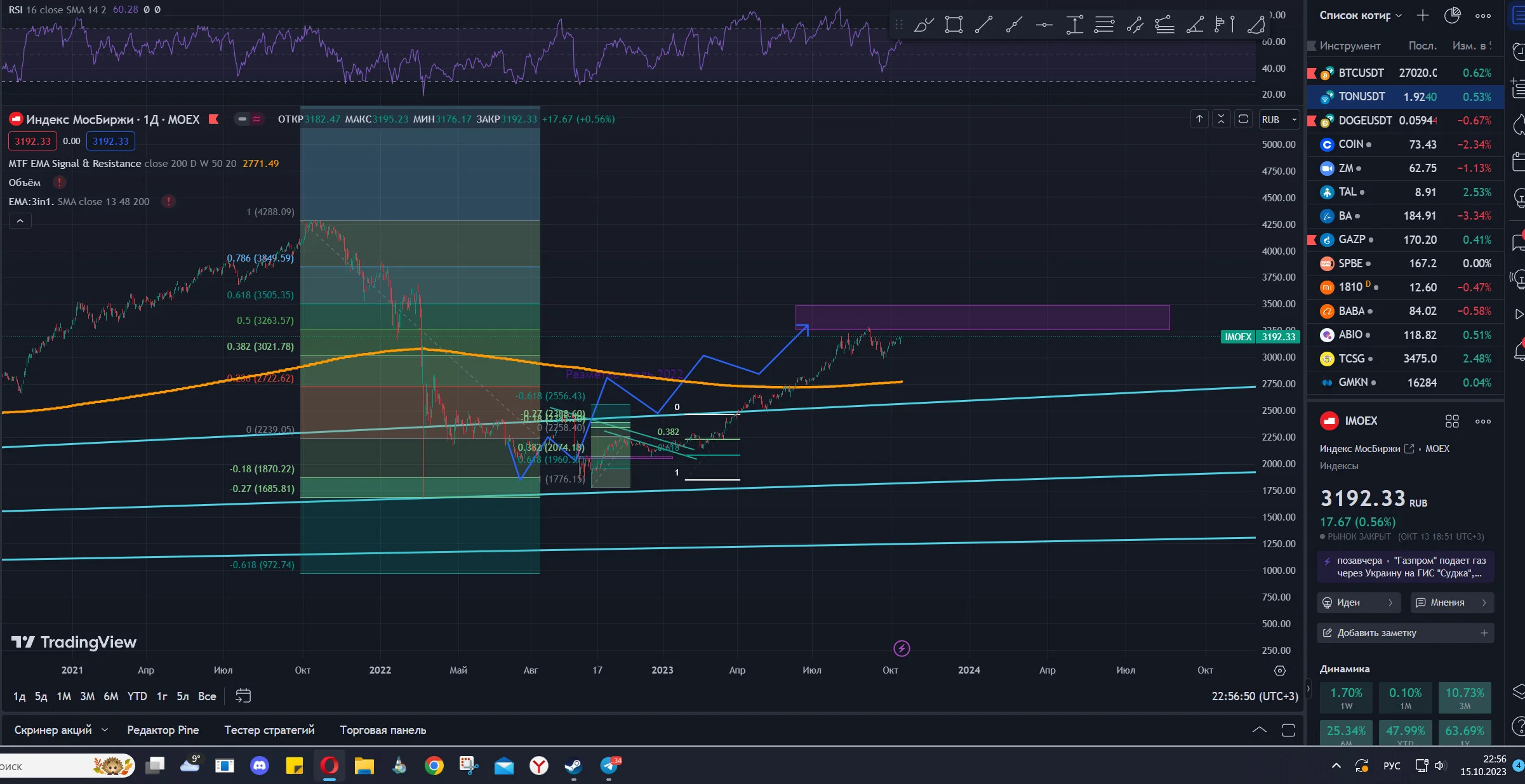Viewport: 1525px width, 784px height.
Task: Select the trend-based Fibonacci extension tool
Action: click(1164, 25)
